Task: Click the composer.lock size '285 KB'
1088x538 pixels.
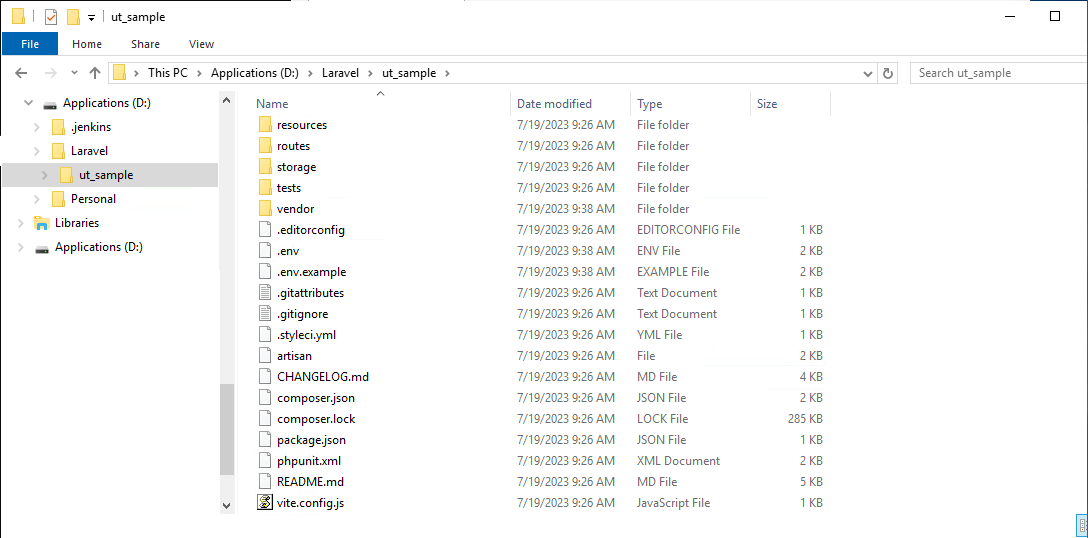Action: pyautogui.click(x=805, y=419)
